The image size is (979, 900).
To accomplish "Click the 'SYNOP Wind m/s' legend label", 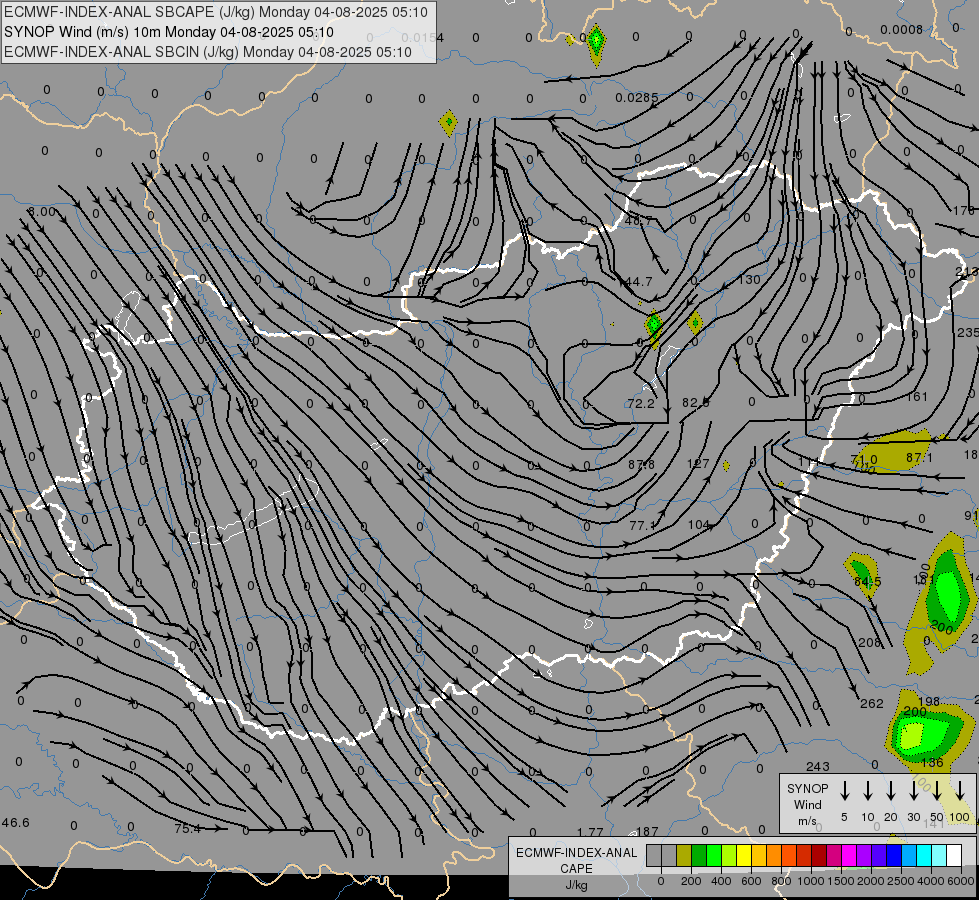I will tap(807, 805).
